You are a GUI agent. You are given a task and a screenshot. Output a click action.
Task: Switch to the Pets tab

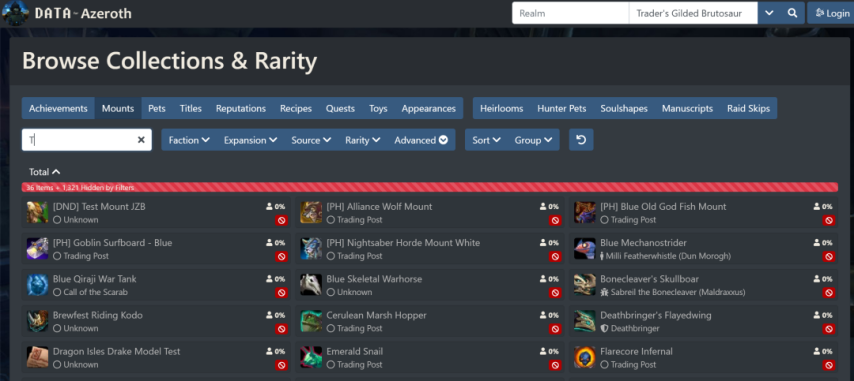(x=157, y=108)
